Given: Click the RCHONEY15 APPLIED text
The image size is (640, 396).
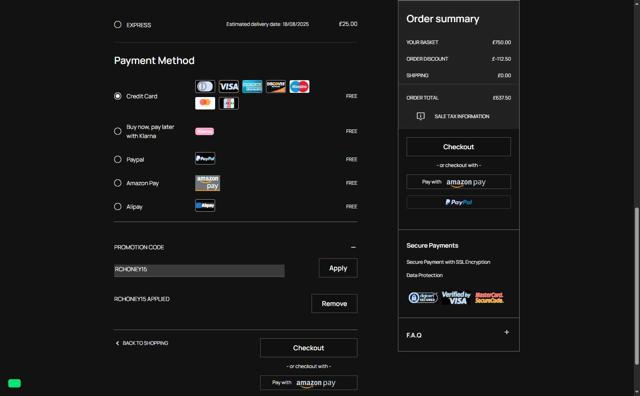Looking at the screenshot, I should point(142,299).
